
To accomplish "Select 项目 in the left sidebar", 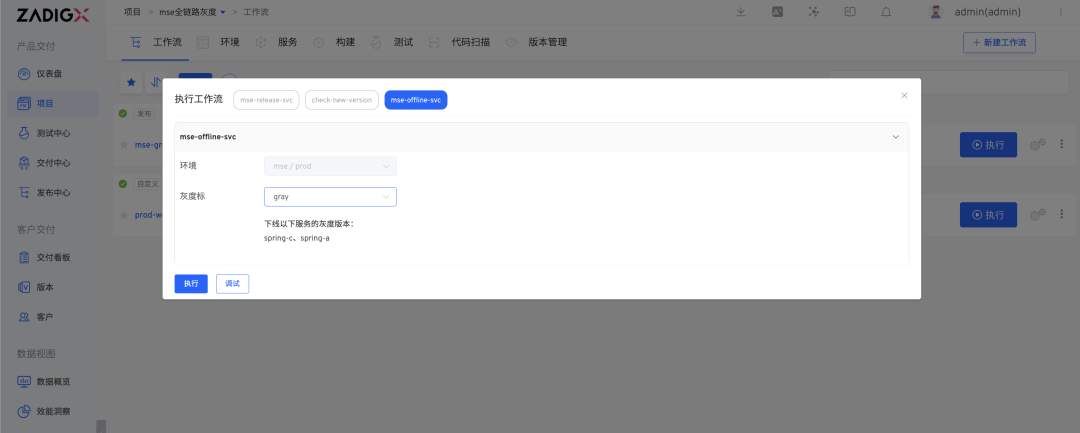I will [x=54, y=103].
